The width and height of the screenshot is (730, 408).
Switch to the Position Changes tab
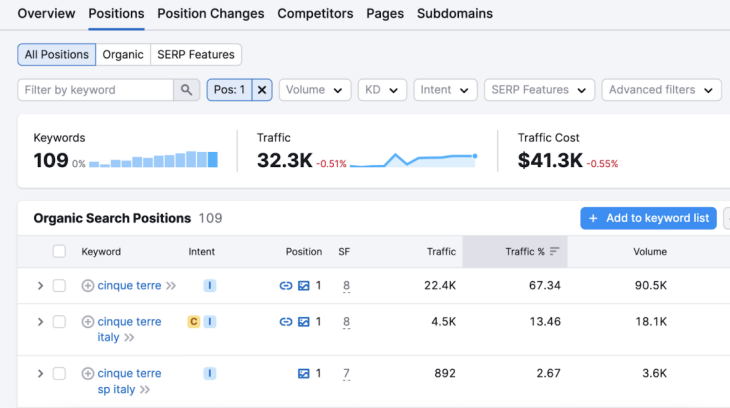(x=211, y=14)
